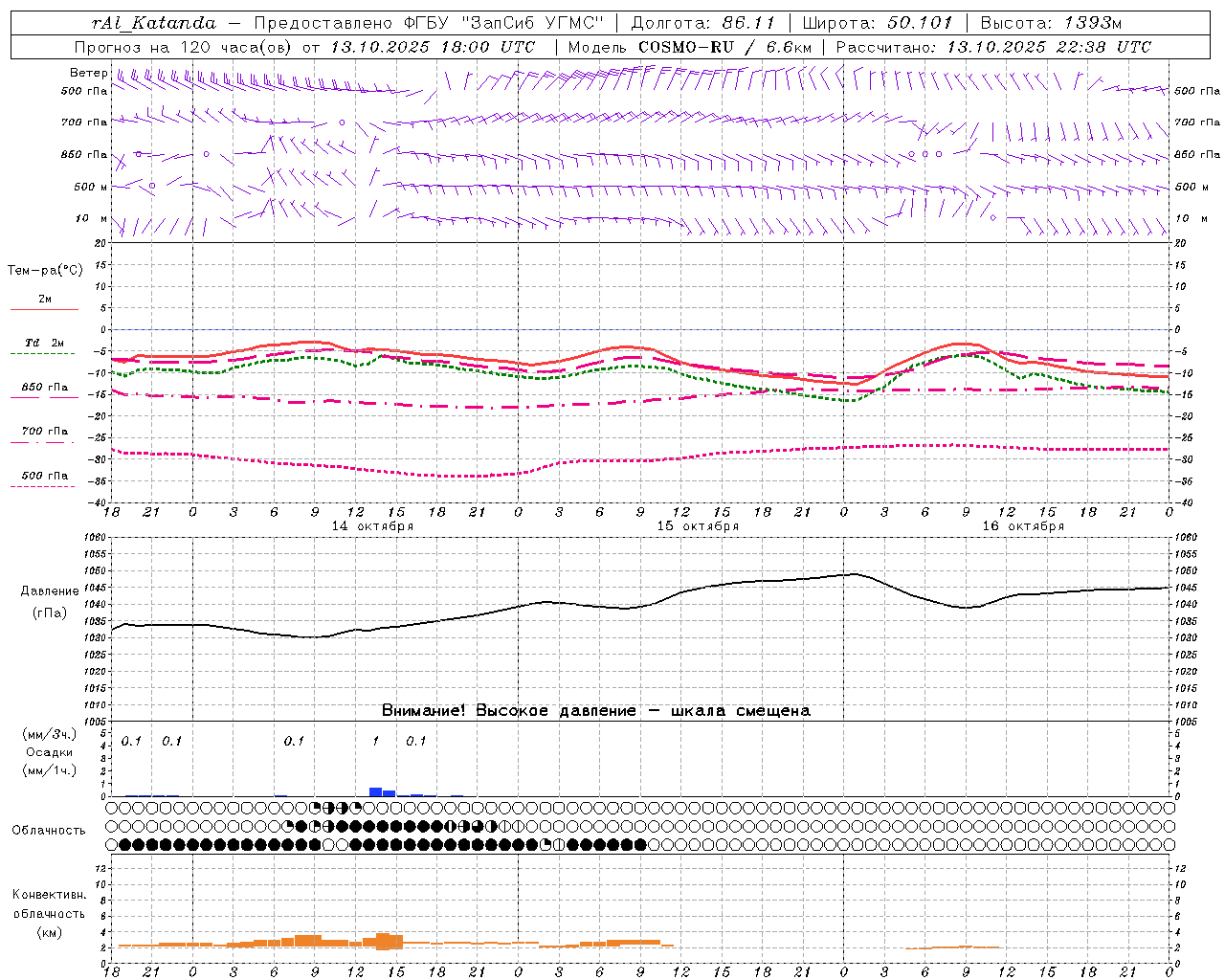This screenshot has width=1225, height=980.
Task: Select the (мм/3ч.) precipitation unit label
Action: (49, 734)
